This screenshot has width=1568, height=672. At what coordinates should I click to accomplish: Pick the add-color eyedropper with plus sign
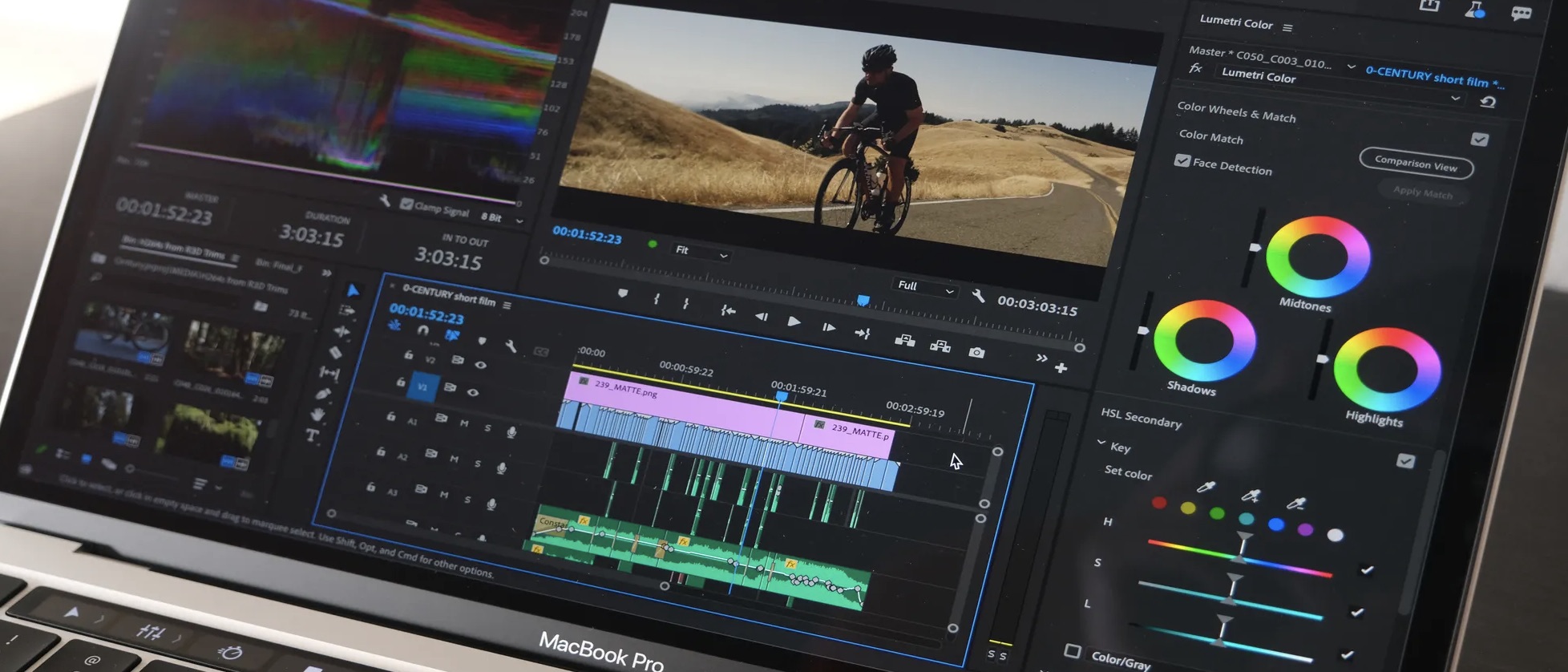[1250, 496]
